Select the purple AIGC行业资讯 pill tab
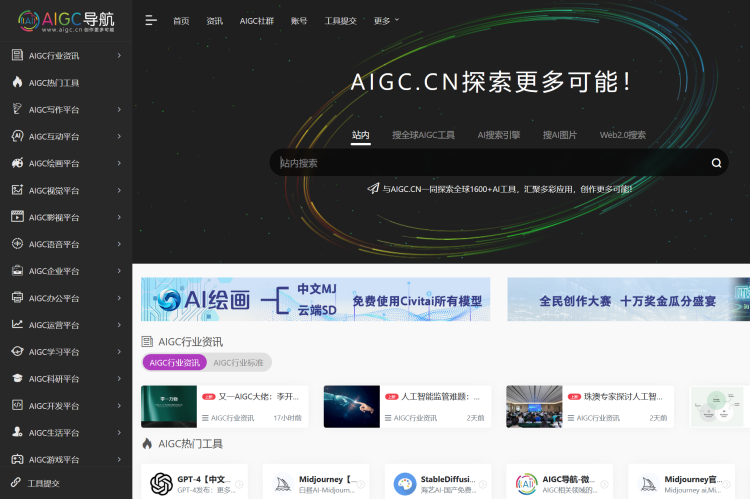 point(175,363)
